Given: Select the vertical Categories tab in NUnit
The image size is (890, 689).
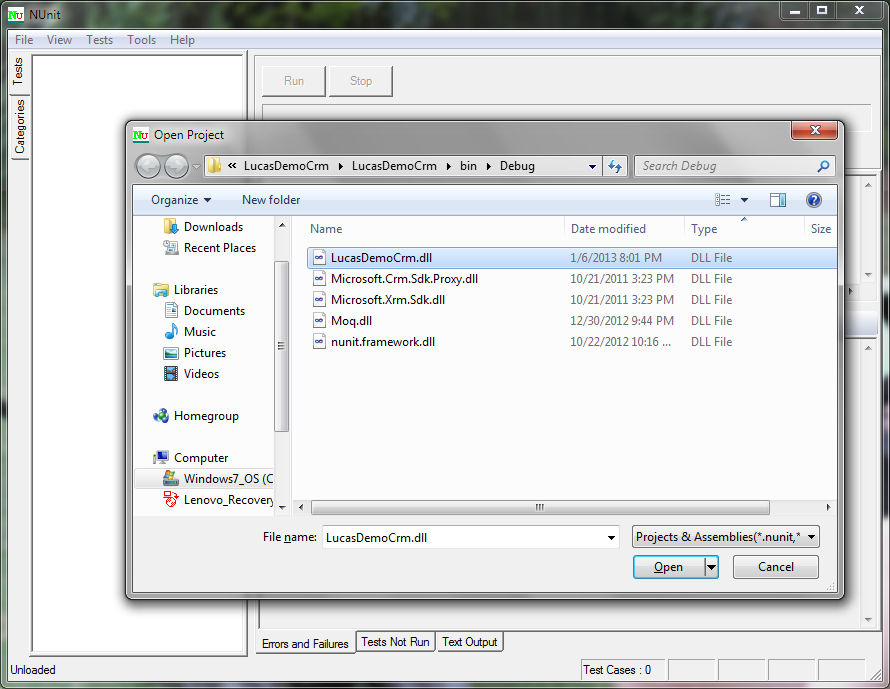Looking at the screenshot, I should (x=19, y=127).
